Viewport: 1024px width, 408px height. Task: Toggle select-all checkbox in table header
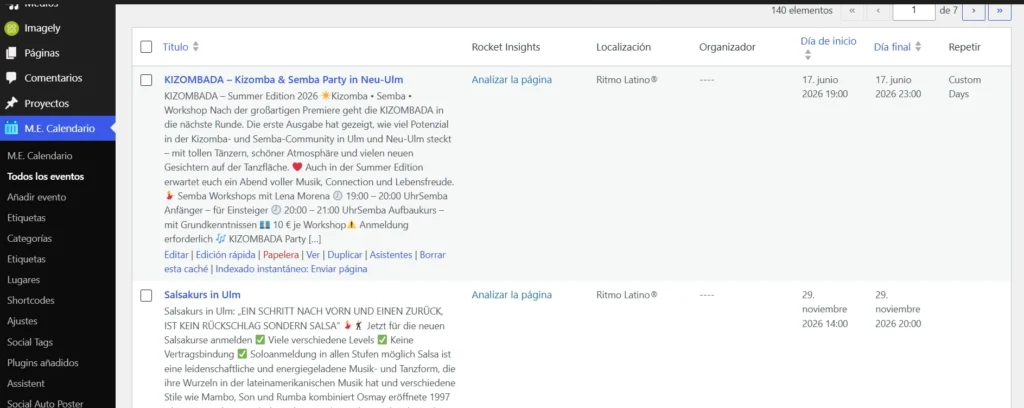coord(146,47)
